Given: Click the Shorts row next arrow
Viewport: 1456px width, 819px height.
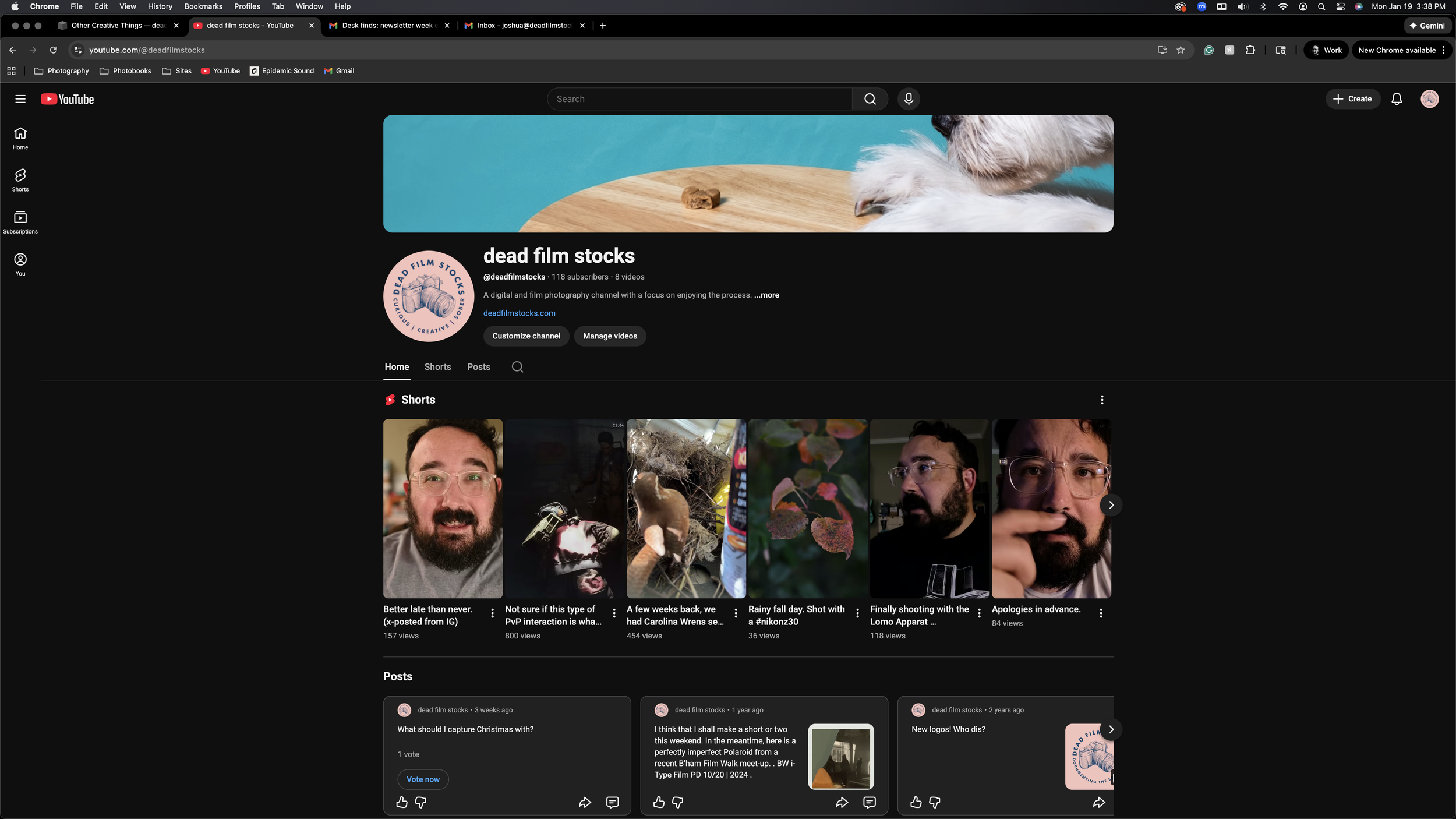Looking at the screenshot, I should 1110,505.
